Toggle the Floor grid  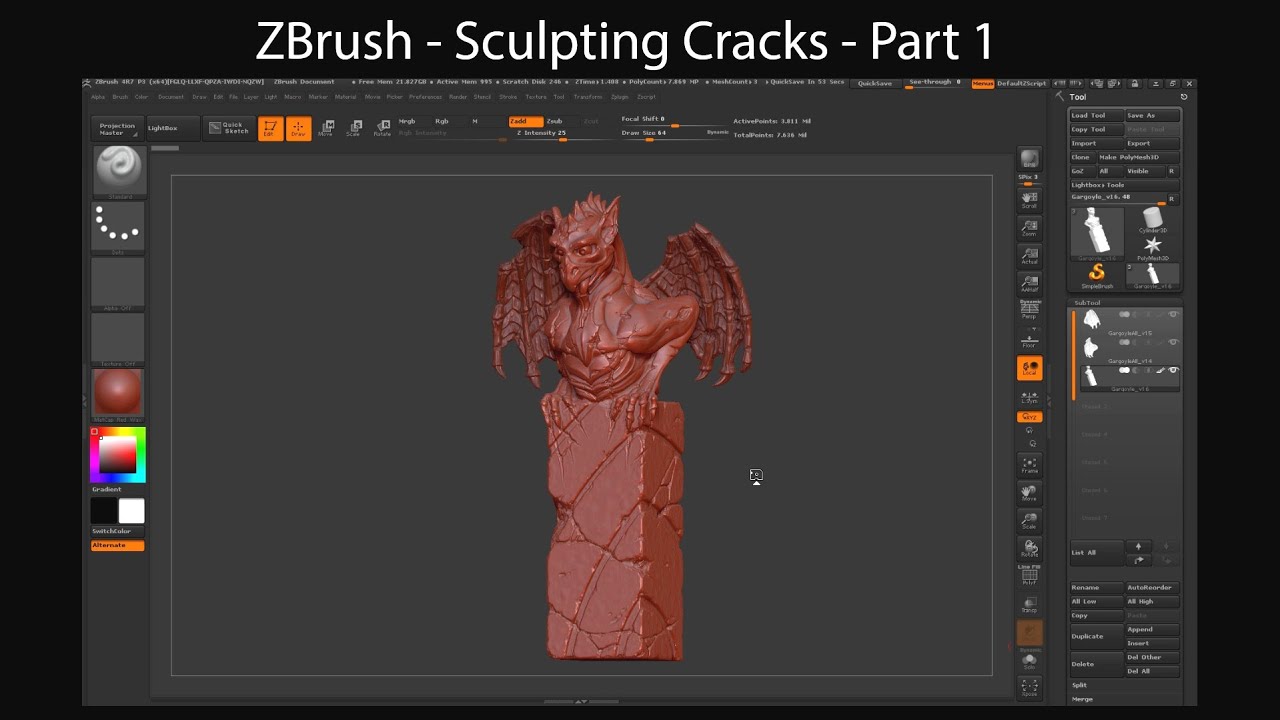point(1029,340)
